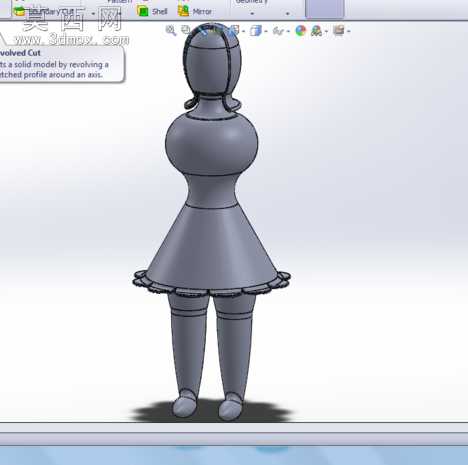Expand the dropdown arrow right of Geometry
This screenshot has height=465, width=468.
point(287,14)
